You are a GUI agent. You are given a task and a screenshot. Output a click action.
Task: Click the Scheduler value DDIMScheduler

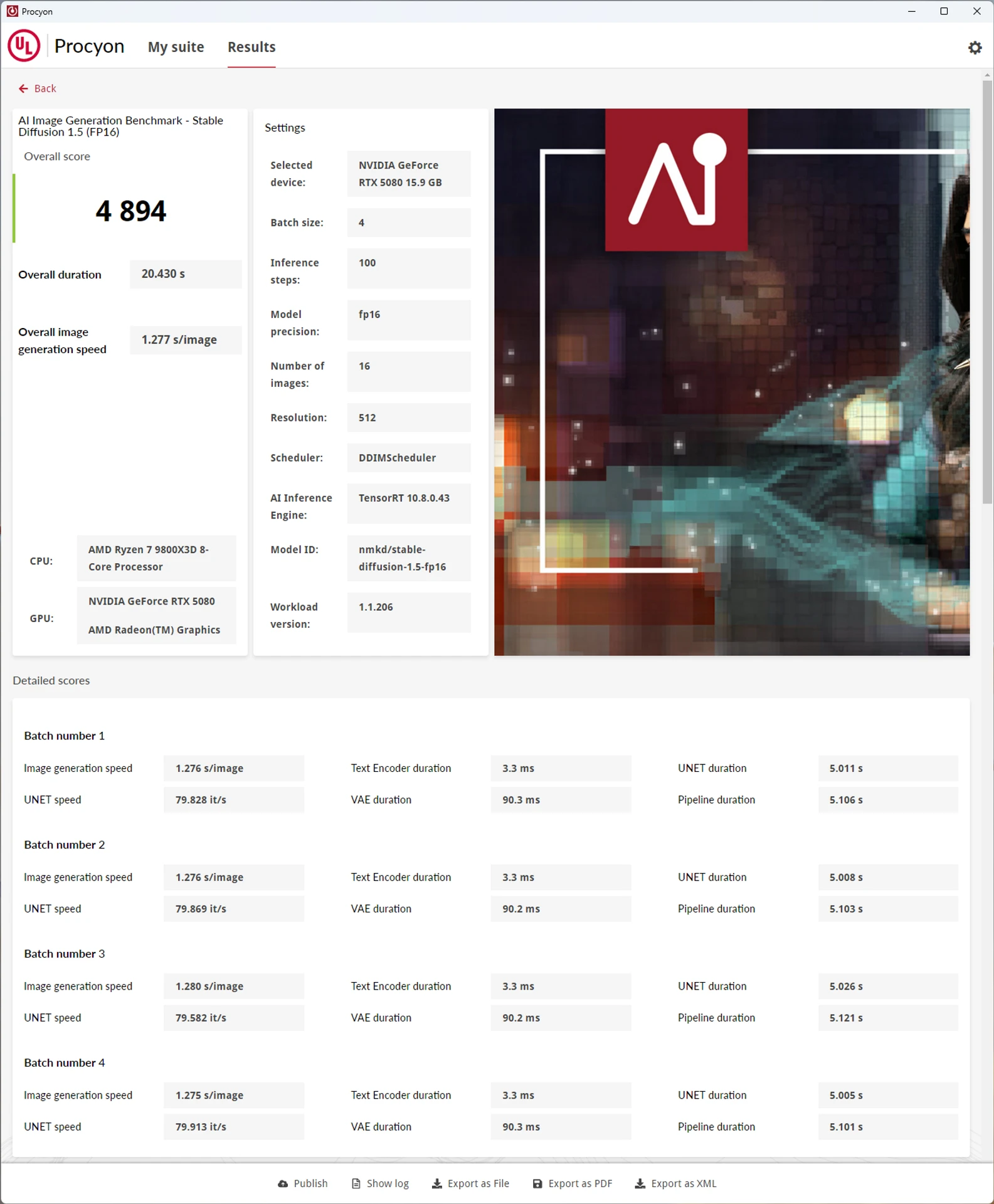click(x=409, y=458)
